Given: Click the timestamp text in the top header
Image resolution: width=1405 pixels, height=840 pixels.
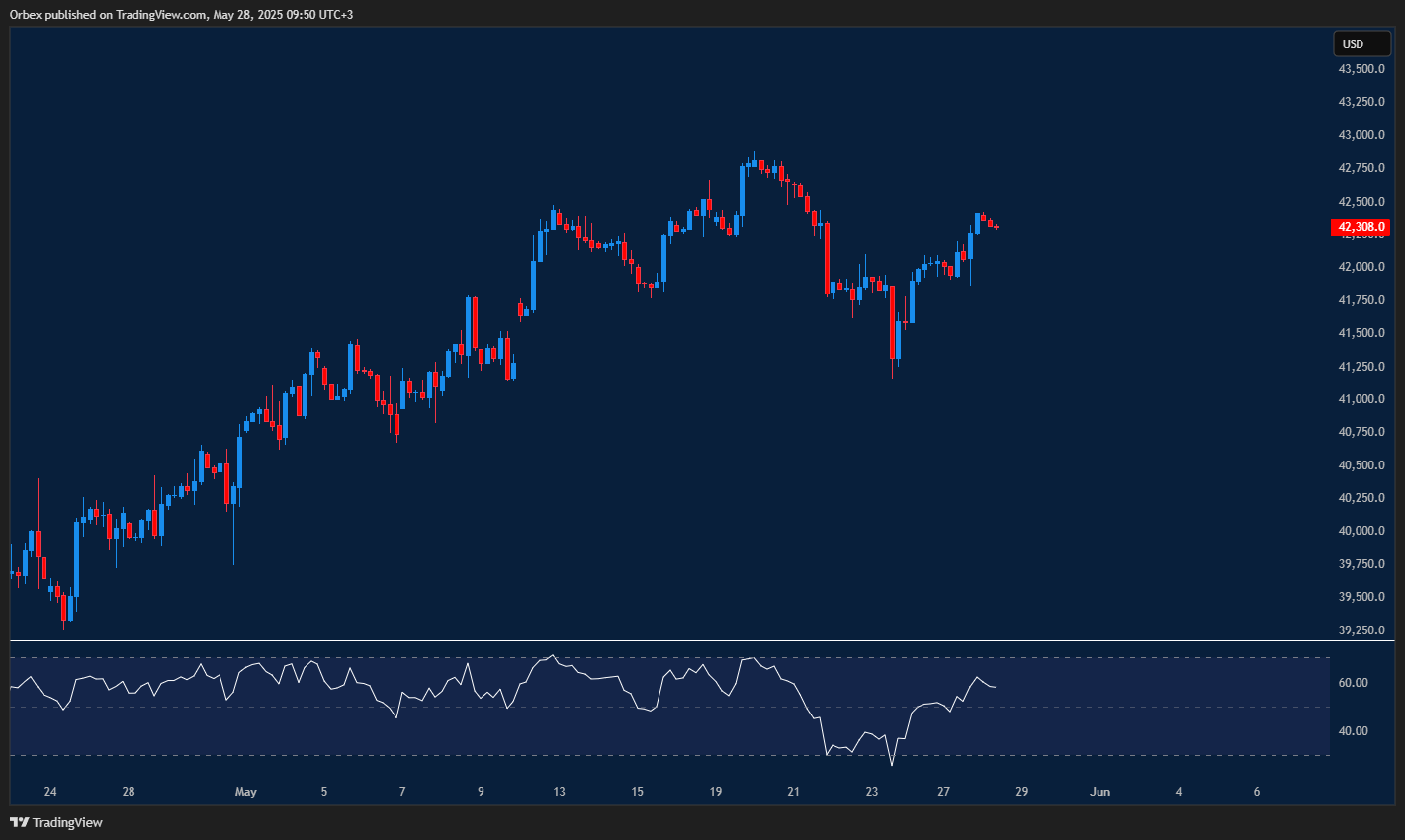Looking at the screenshot, I should click(282, 15).
